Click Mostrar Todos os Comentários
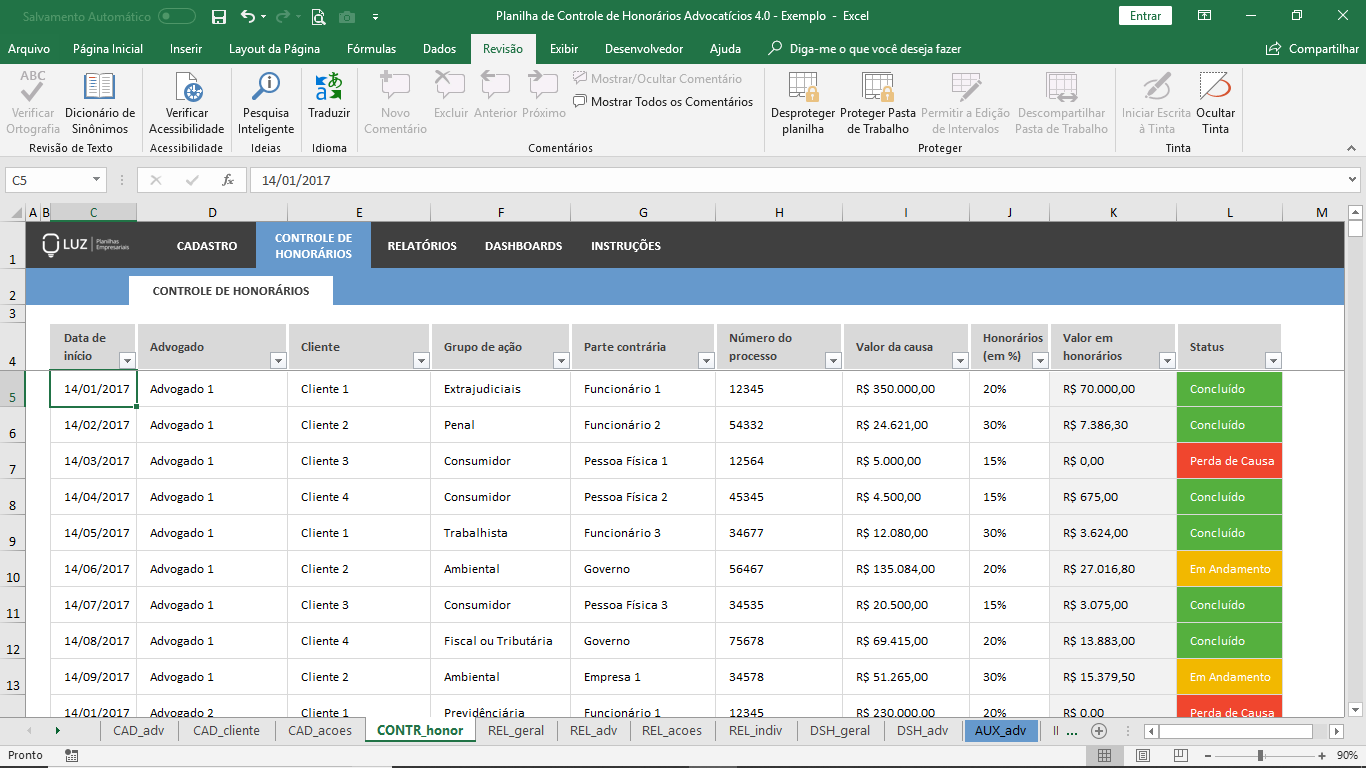 click(x=663, y=101)
